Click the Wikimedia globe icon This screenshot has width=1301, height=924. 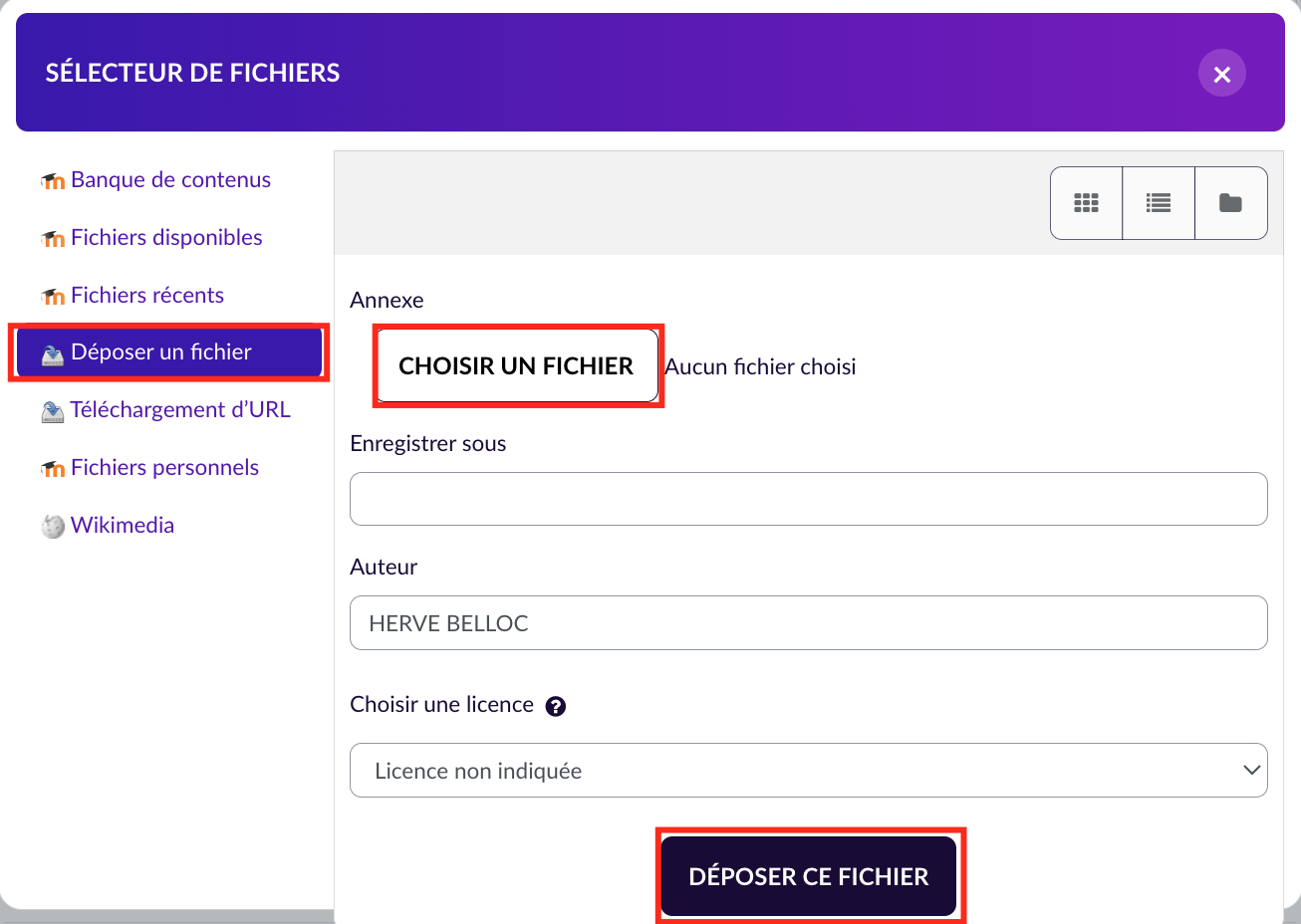53,527
